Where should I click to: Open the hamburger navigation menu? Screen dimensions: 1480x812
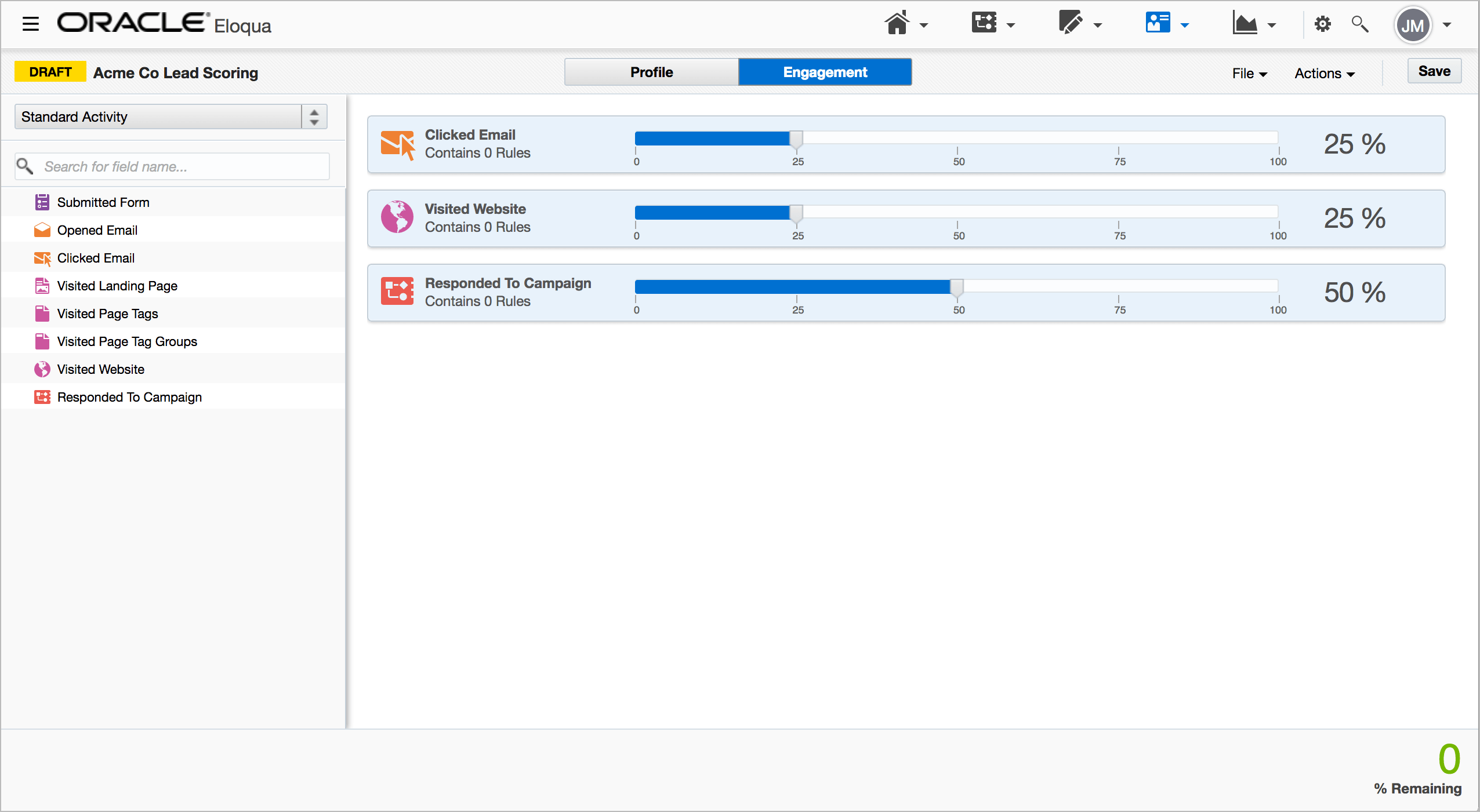(30, 24)
